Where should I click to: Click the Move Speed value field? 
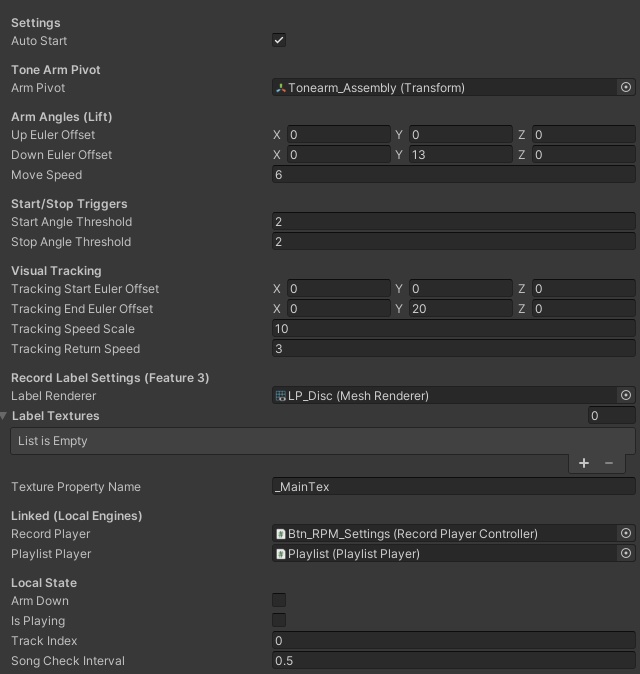[453, 175]
